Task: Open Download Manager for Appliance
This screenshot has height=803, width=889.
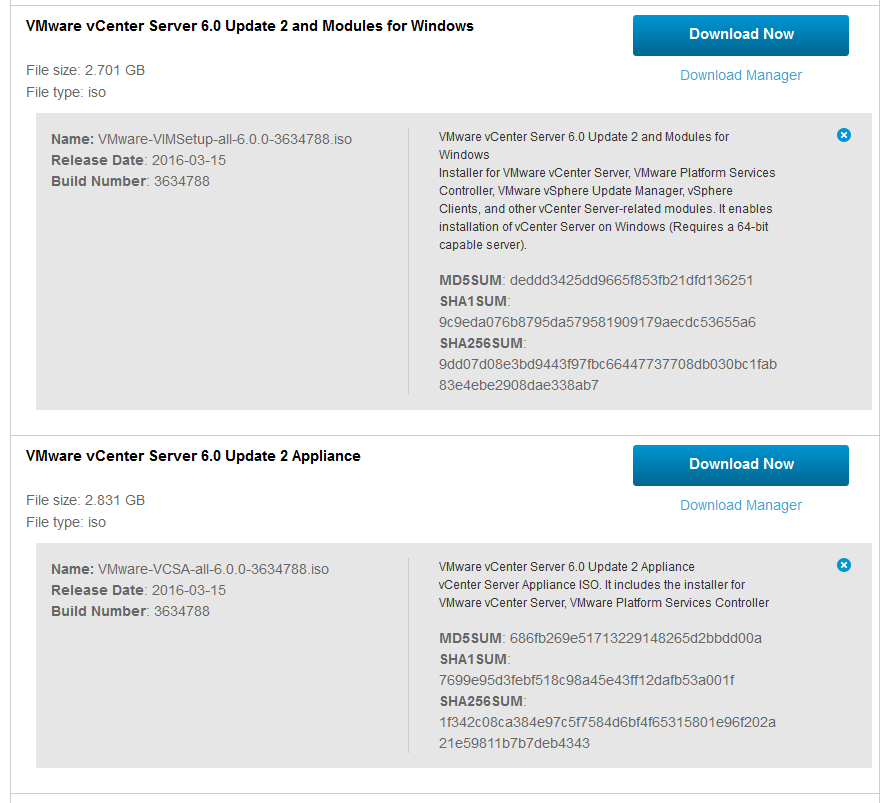Action: pos(740,505)
